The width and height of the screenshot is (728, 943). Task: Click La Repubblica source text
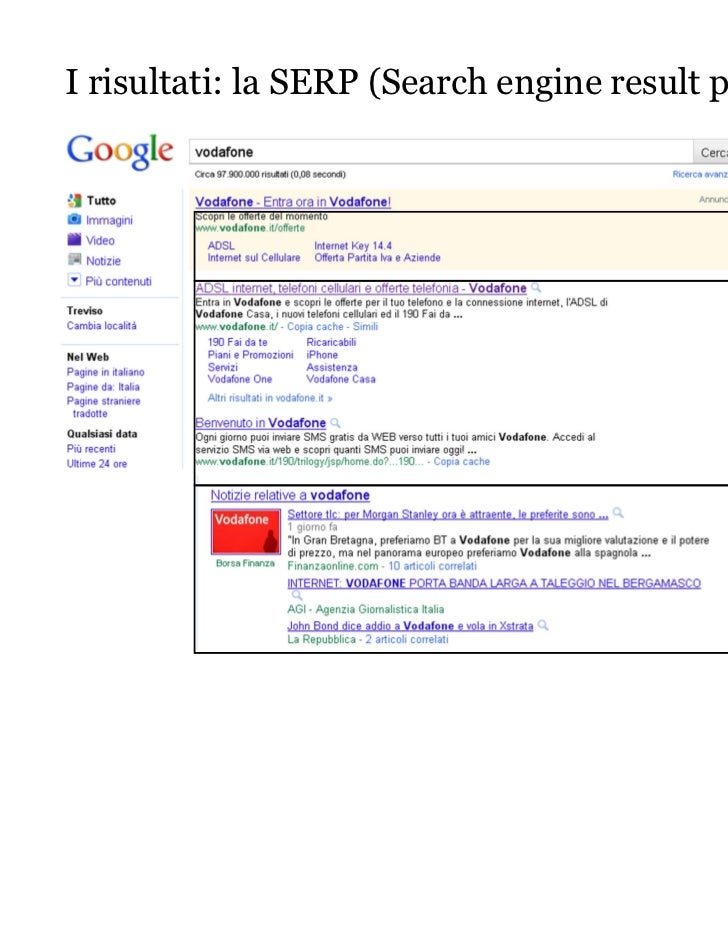(322, 639)
